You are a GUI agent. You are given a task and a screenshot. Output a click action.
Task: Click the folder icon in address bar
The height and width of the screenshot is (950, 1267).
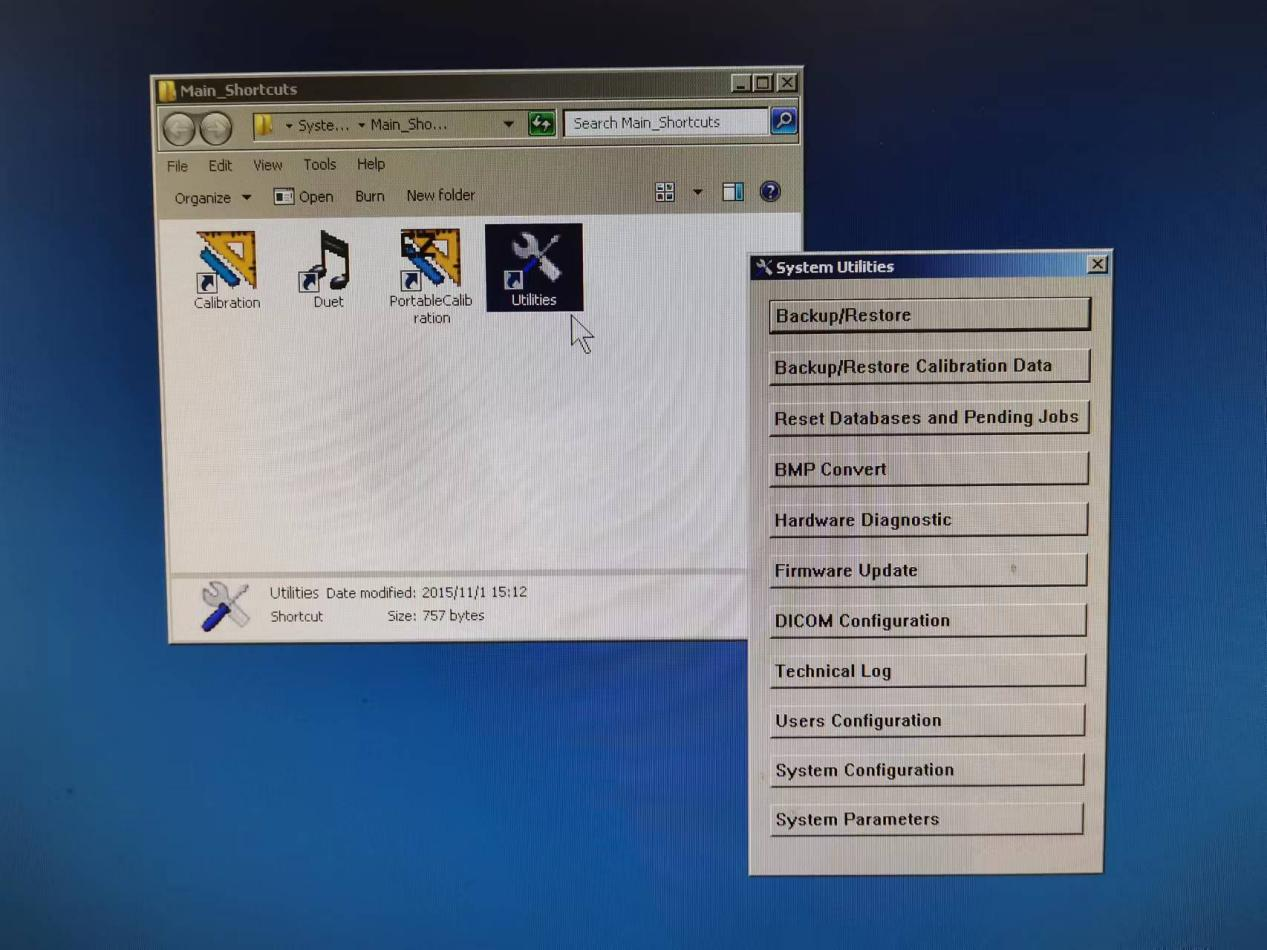[264, 125]
